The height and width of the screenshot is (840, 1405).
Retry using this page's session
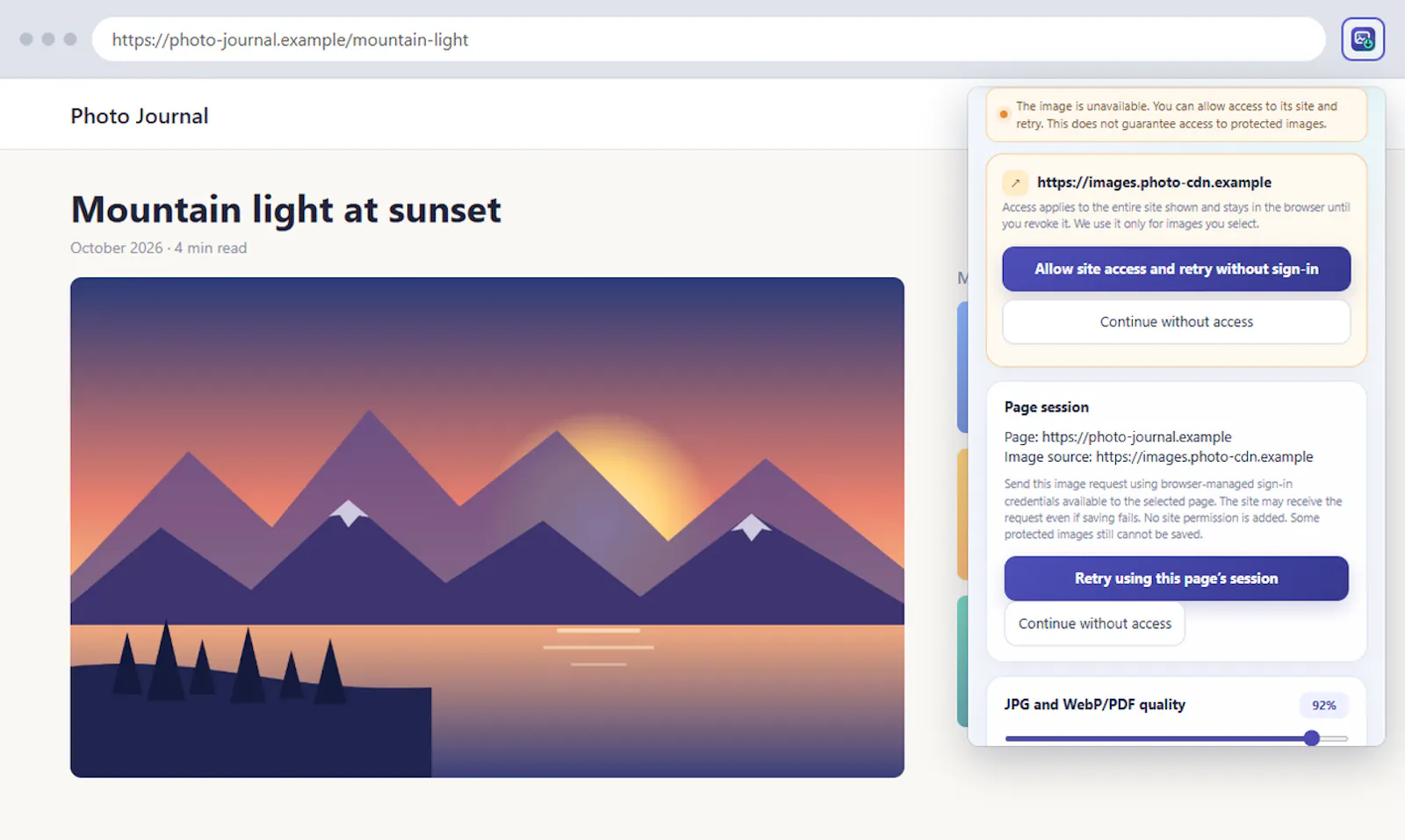click(1176, 578)
